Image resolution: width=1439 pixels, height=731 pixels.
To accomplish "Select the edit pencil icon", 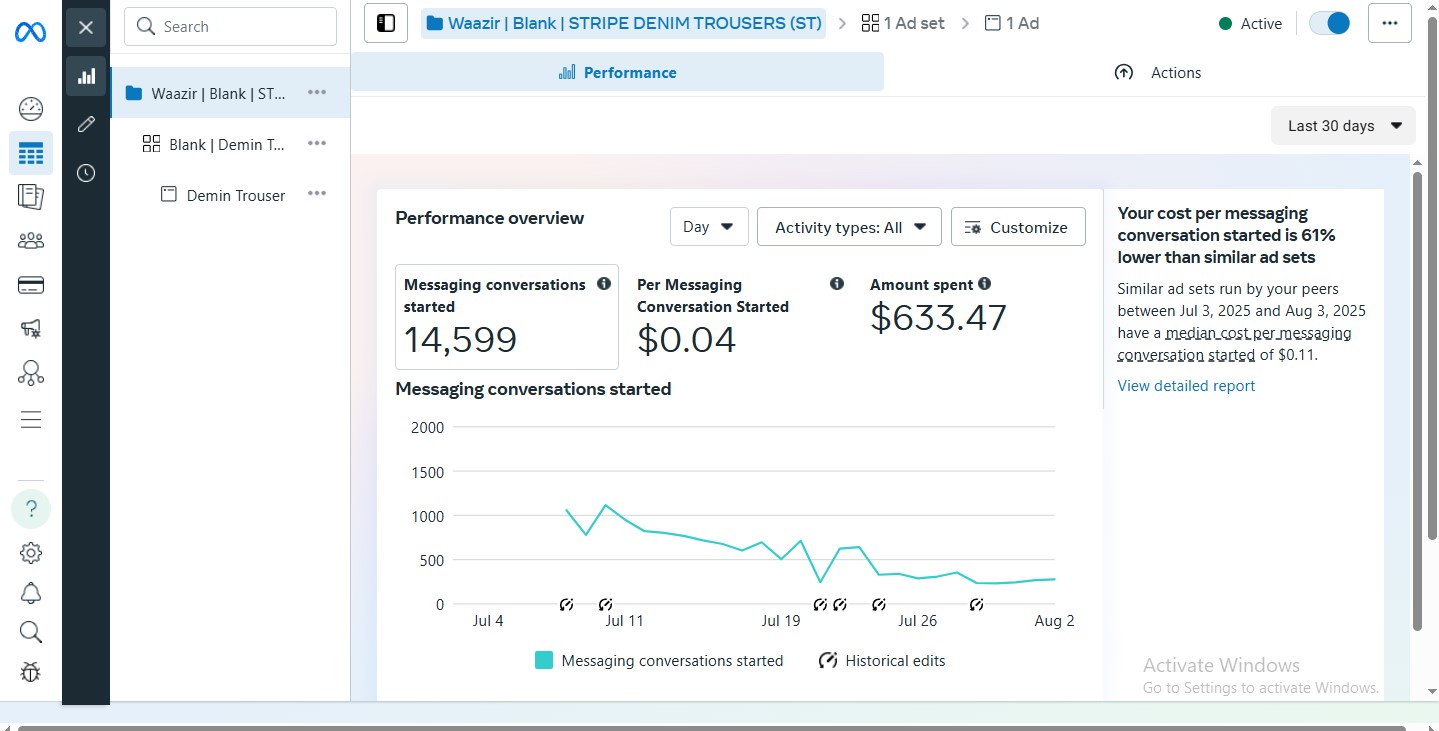I will tap(86, 124).
